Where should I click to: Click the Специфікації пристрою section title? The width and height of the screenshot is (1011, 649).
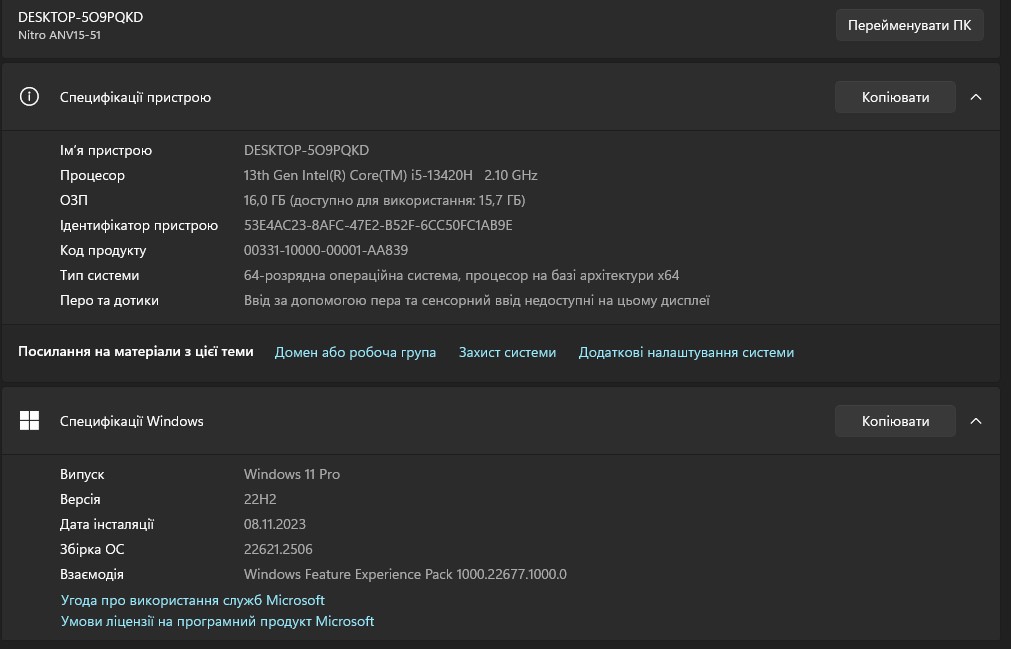tap(135, 97)
